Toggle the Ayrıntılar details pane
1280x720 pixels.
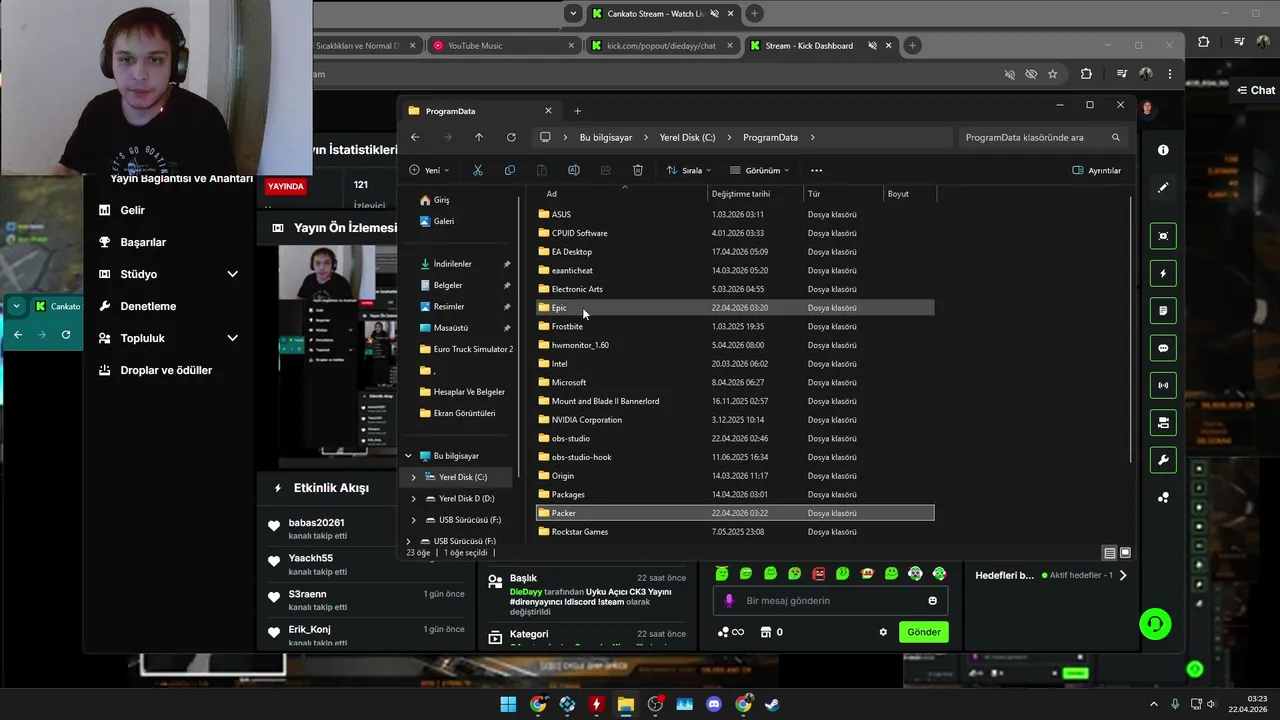pos(1097,170)
